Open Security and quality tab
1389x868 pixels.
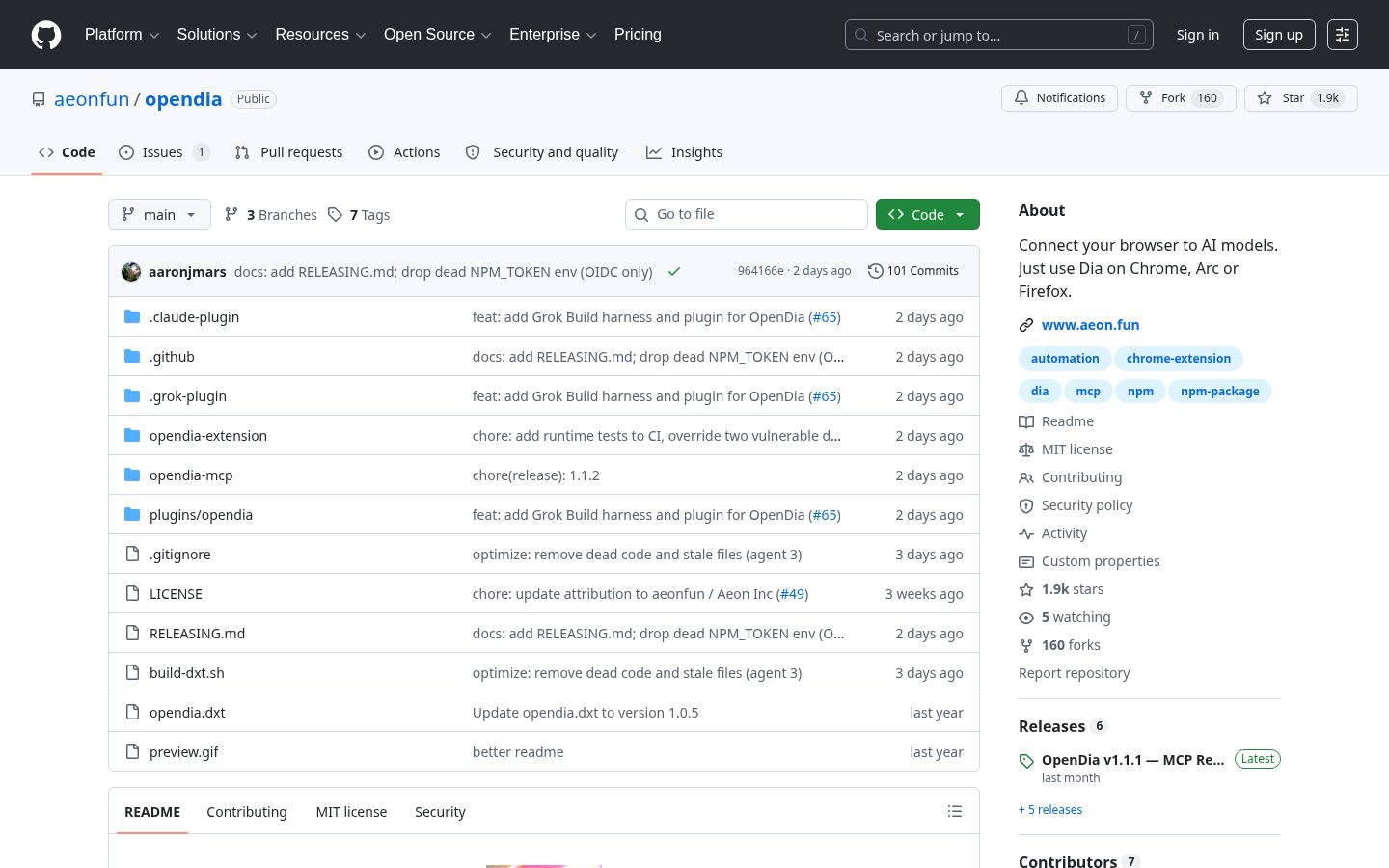click(541, 152)
